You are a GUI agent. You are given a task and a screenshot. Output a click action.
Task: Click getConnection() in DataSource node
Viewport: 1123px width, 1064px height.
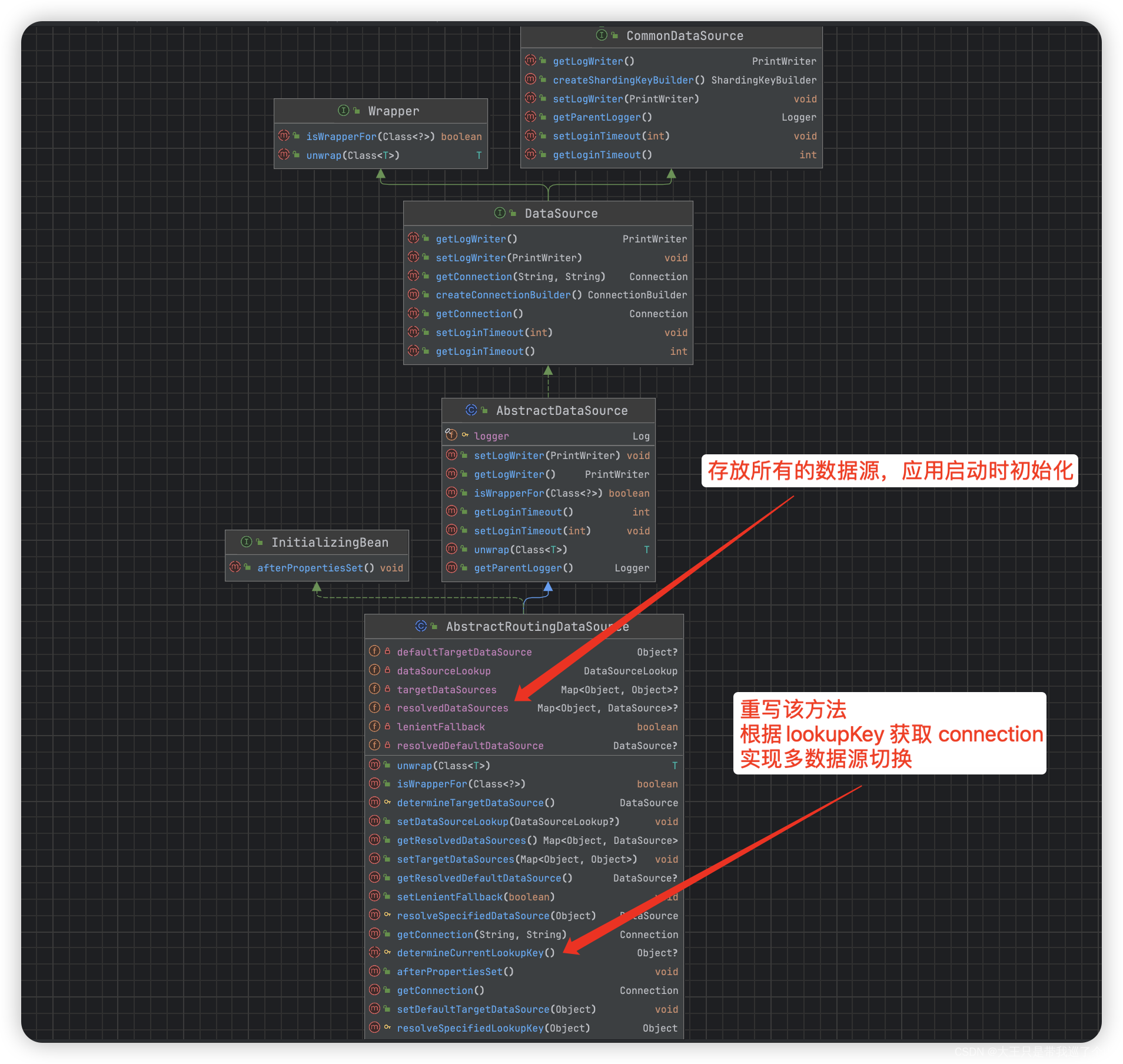tap(479, 314)
